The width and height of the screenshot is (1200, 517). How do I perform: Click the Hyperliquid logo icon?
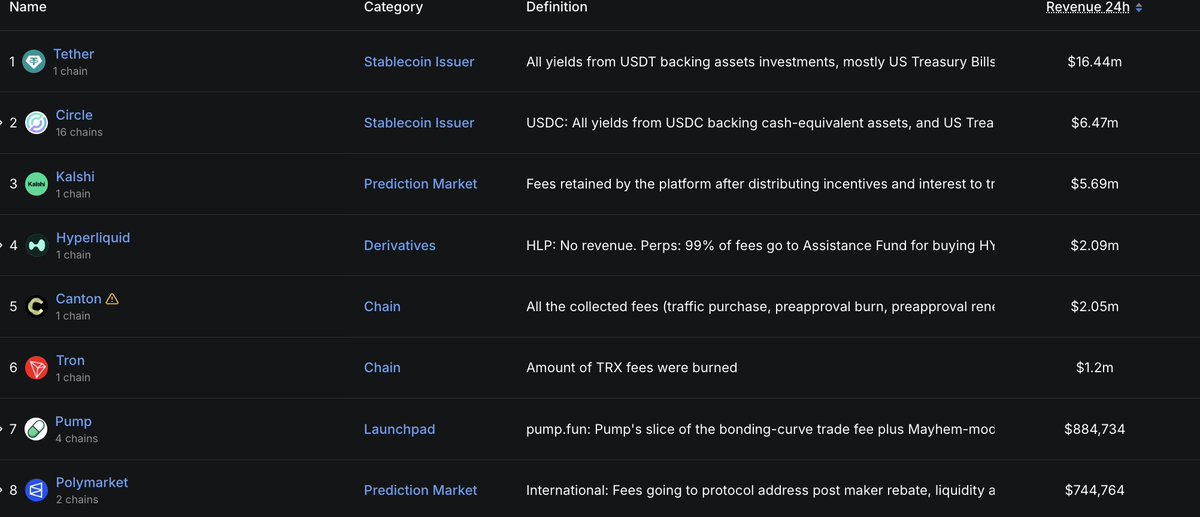[36, 245]
